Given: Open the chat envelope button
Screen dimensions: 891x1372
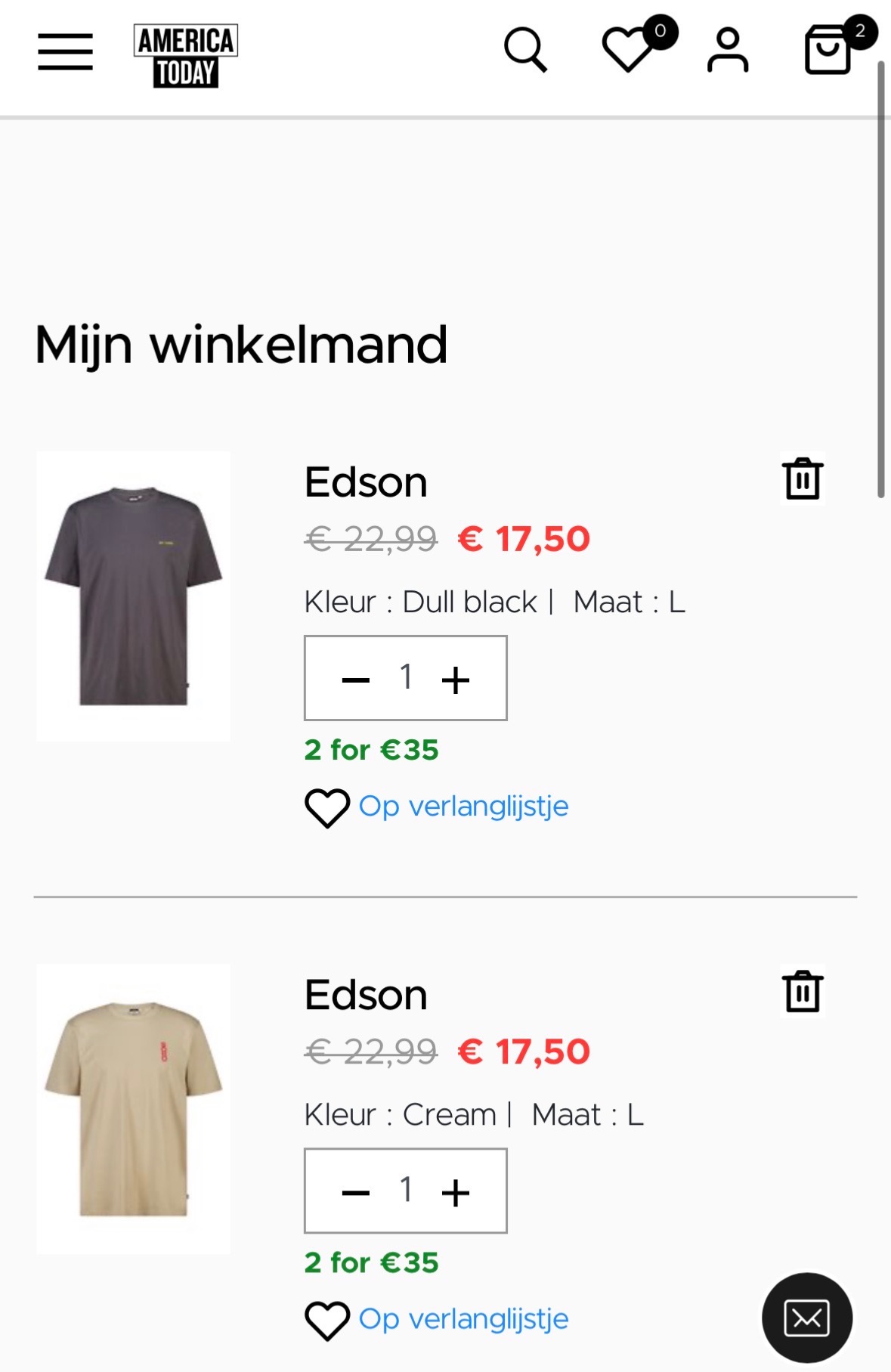Looking at the screenshot, I should [x=807, y=1318].
